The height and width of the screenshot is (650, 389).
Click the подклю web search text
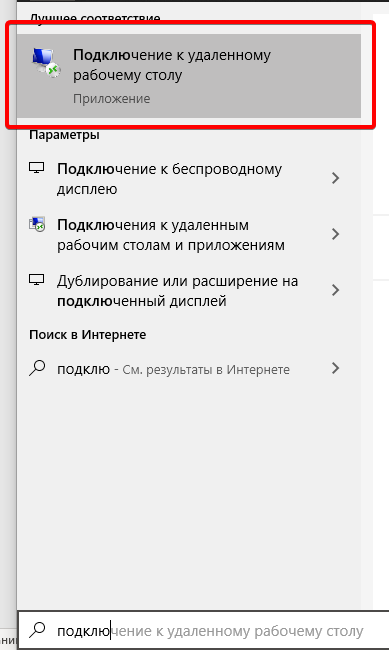(83, 369)
